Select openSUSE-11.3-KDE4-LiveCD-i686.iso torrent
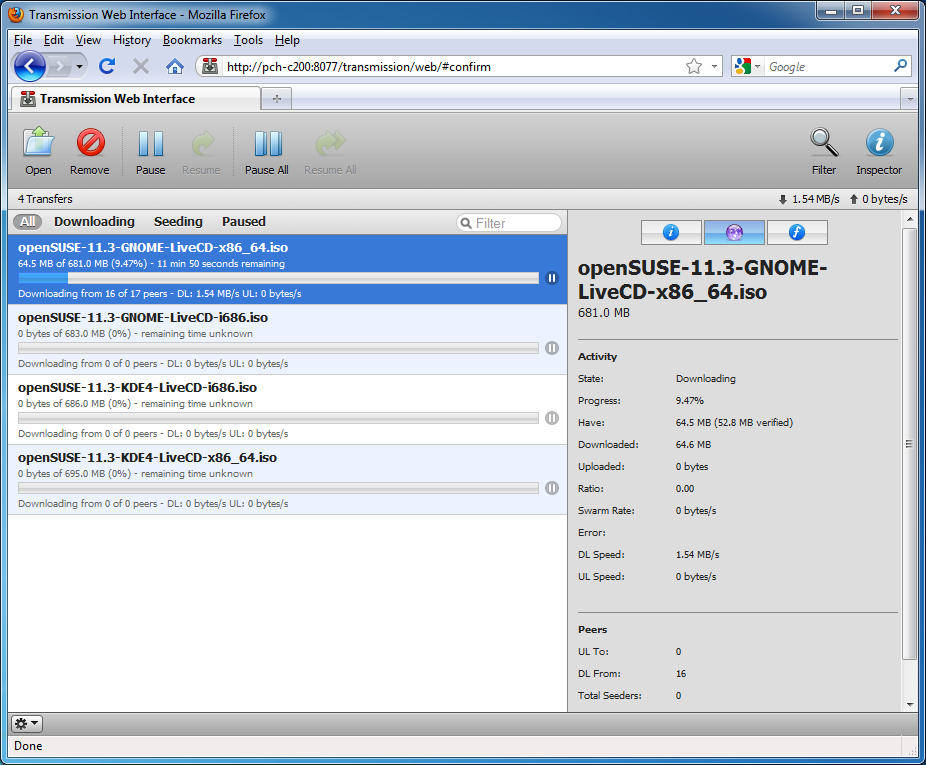 click(288, 409)
